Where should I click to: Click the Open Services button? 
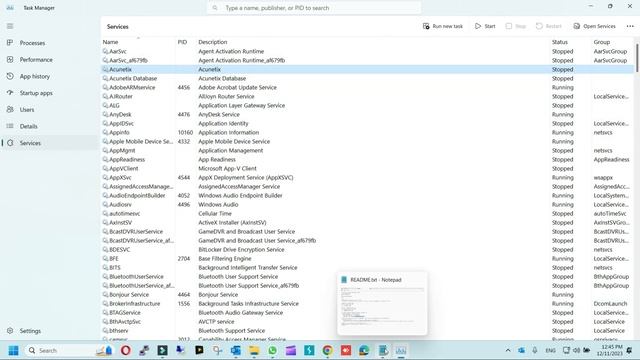(594, 26)
